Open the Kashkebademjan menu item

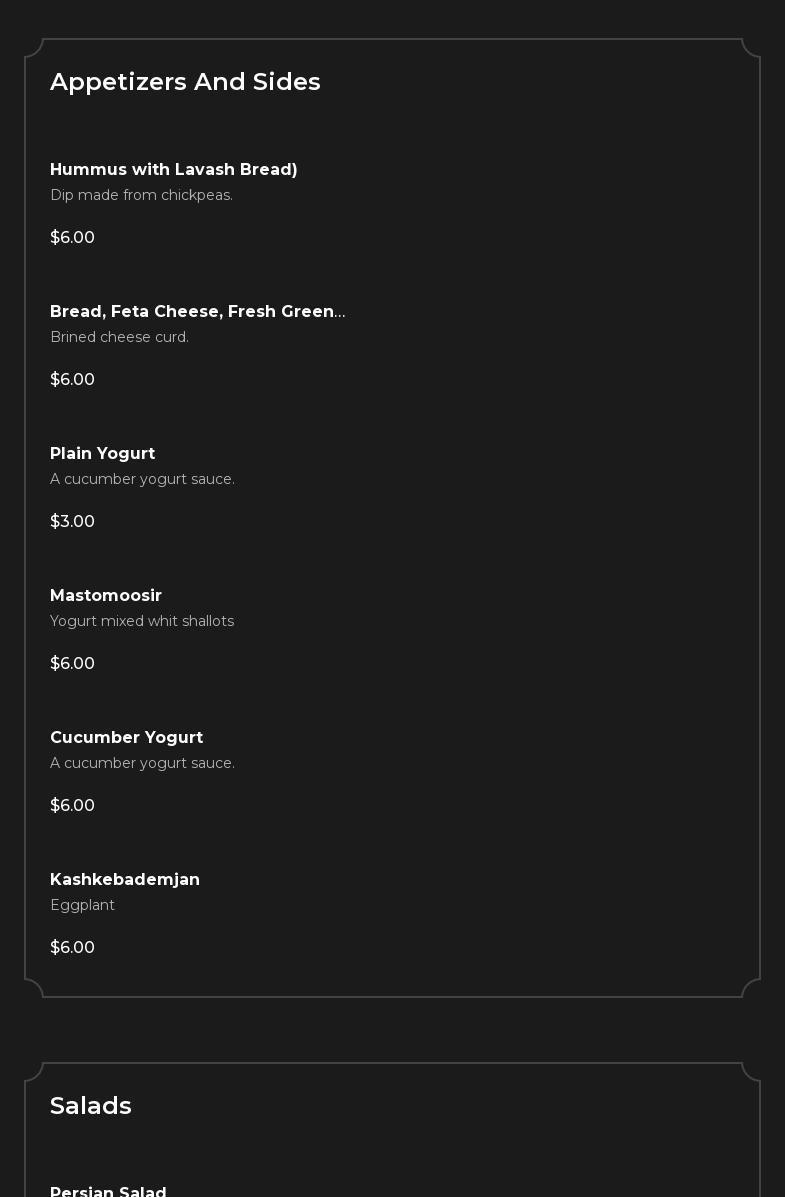[x=124, y=880]
